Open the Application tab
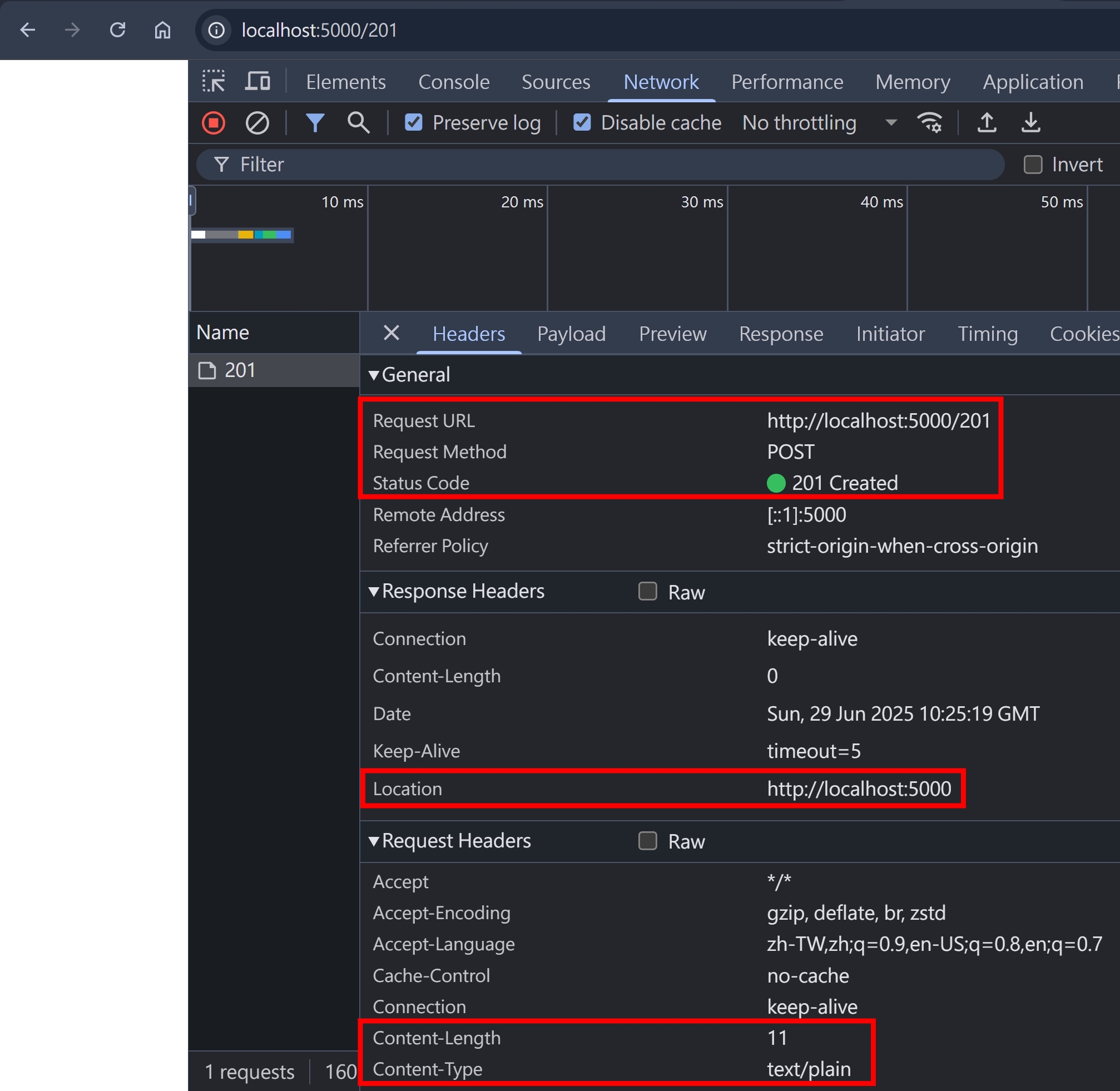 (1033, 81)
